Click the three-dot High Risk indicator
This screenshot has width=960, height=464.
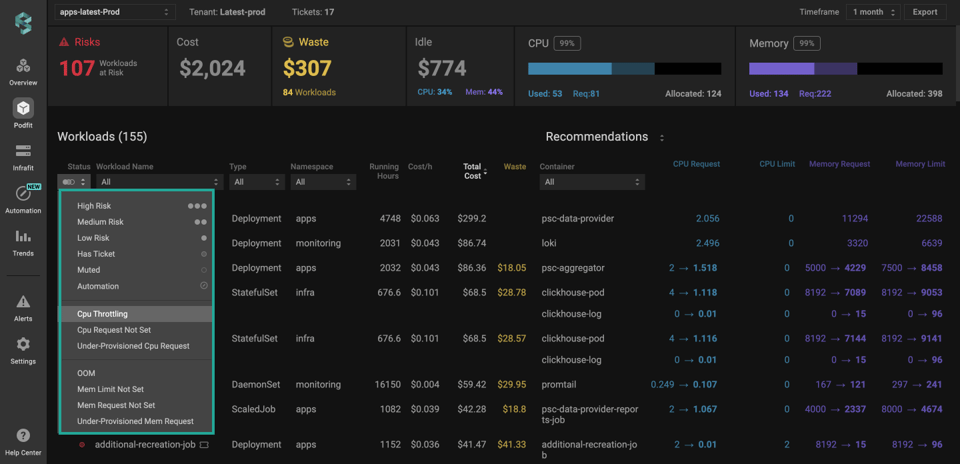197,206
